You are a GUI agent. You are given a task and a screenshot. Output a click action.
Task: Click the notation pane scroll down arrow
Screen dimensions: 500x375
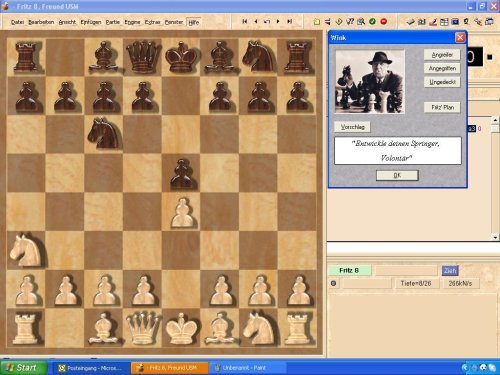coord(495,237)
